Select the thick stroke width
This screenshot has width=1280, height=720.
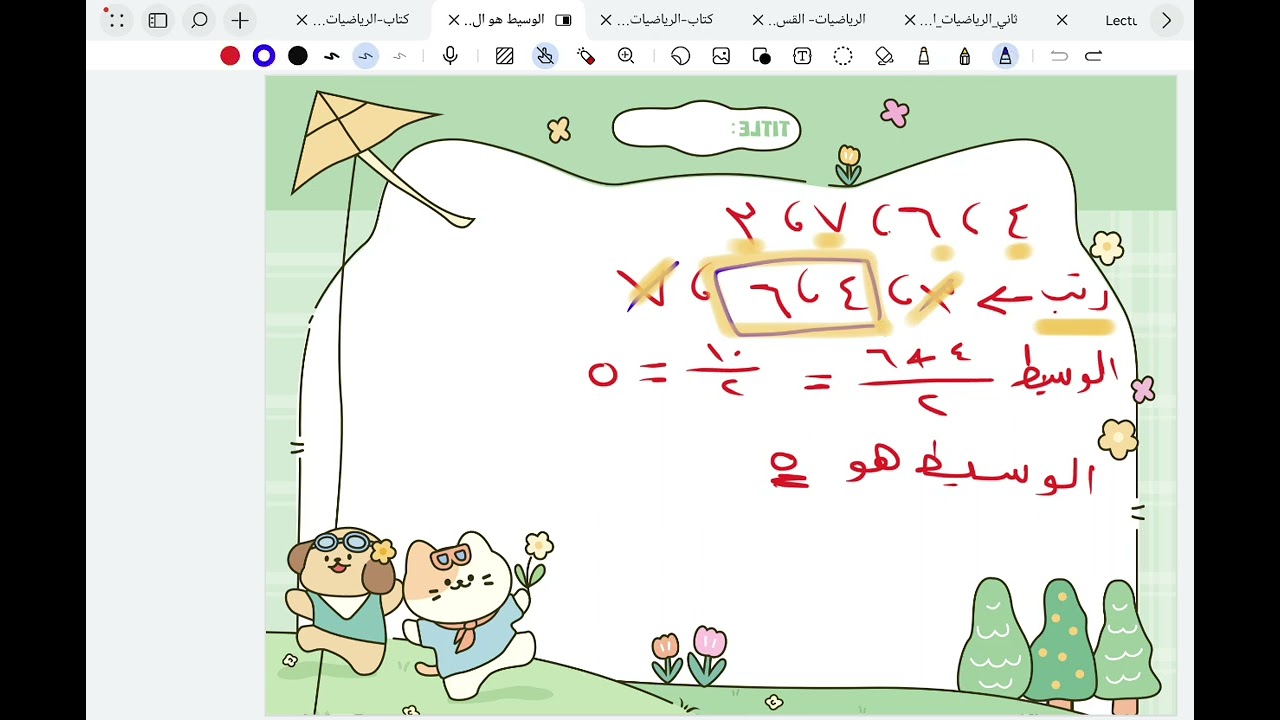[x=332, y=56]
